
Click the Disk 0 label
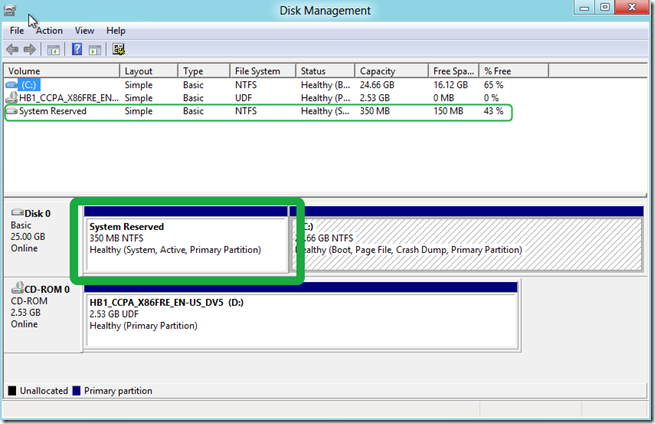pyautogui.click(x=37, y=213)
